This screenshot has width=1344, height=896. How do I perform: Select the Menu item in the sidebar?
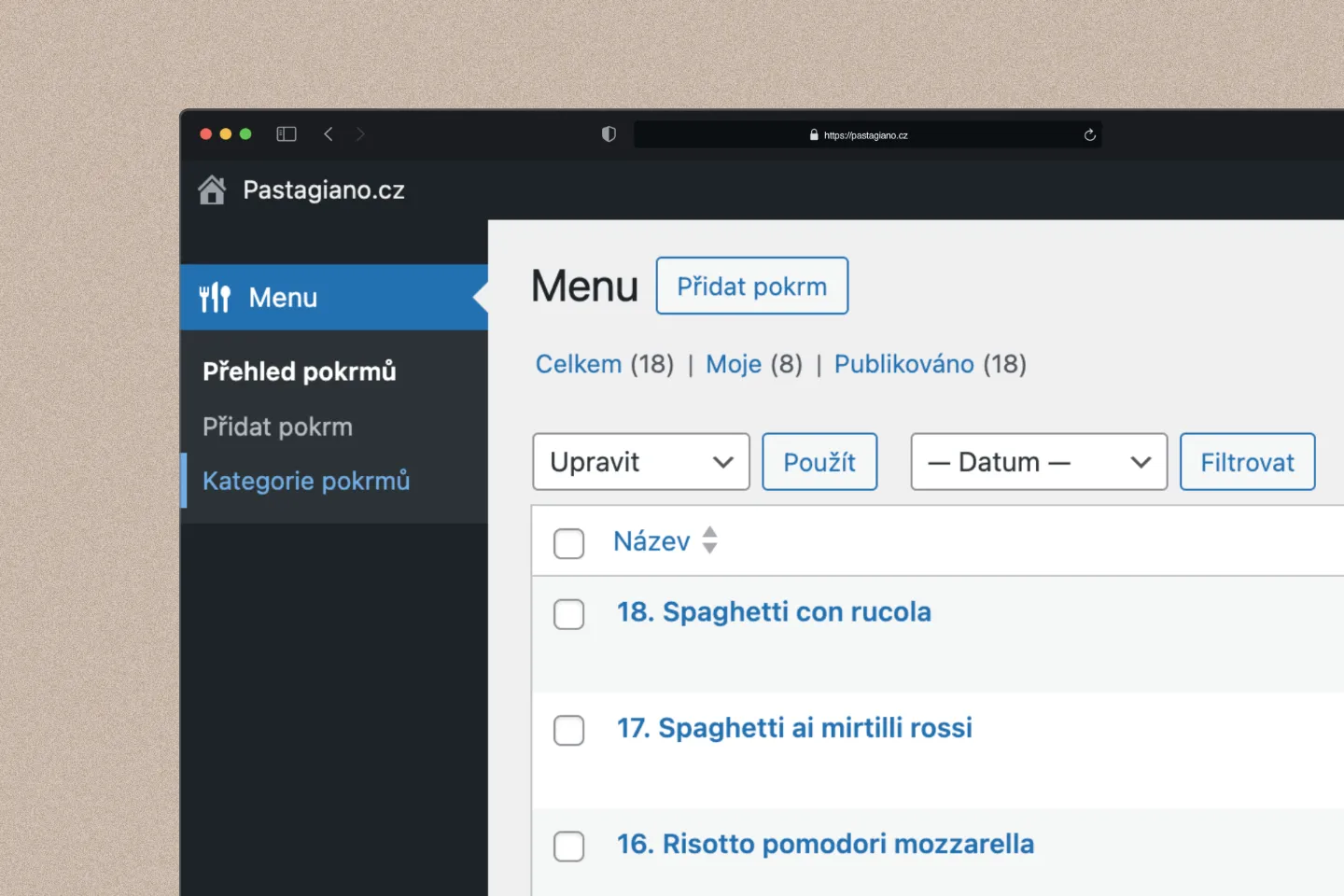point(334,298)
